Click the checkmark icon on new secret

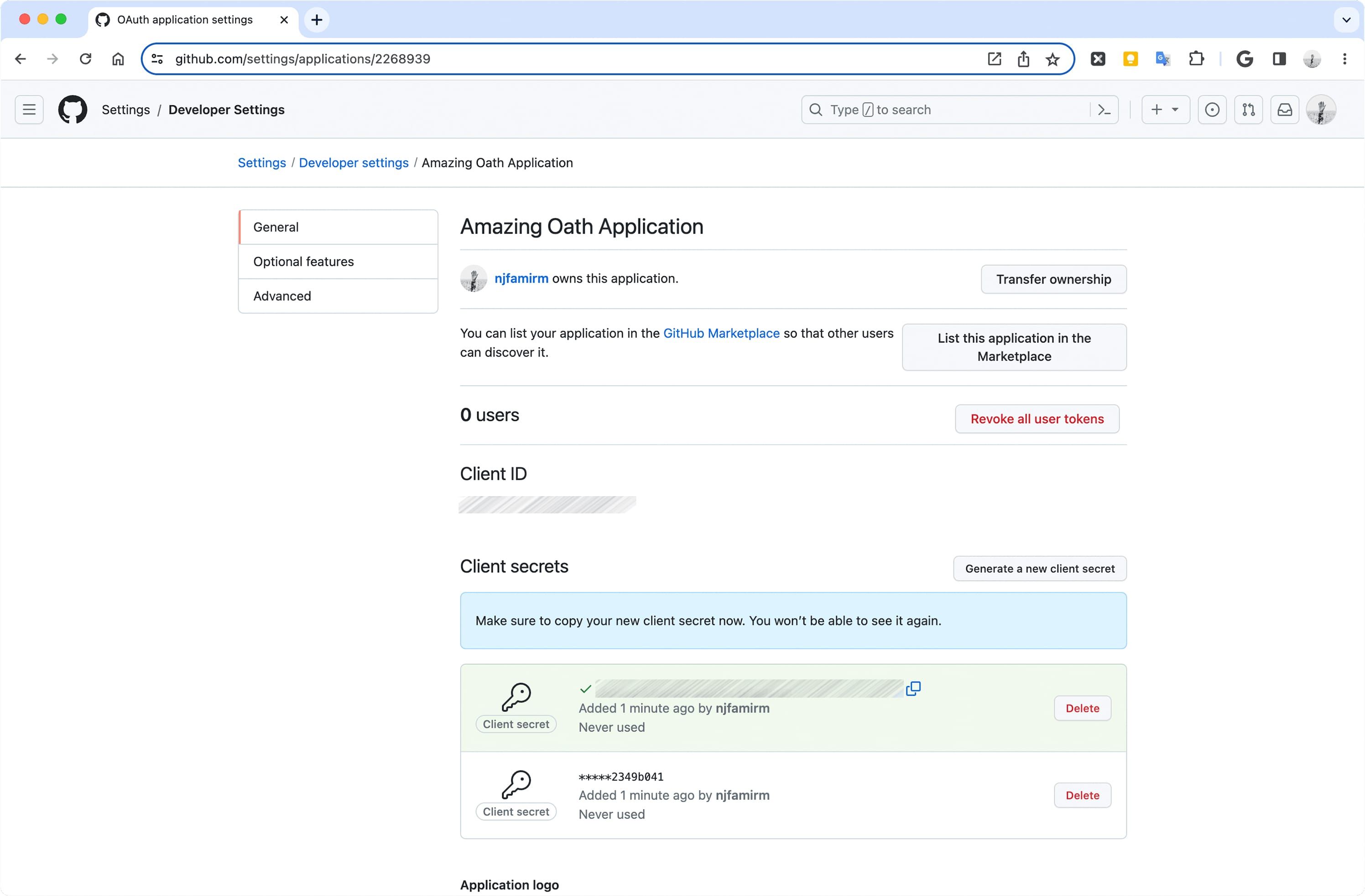[x=585, y=689]
